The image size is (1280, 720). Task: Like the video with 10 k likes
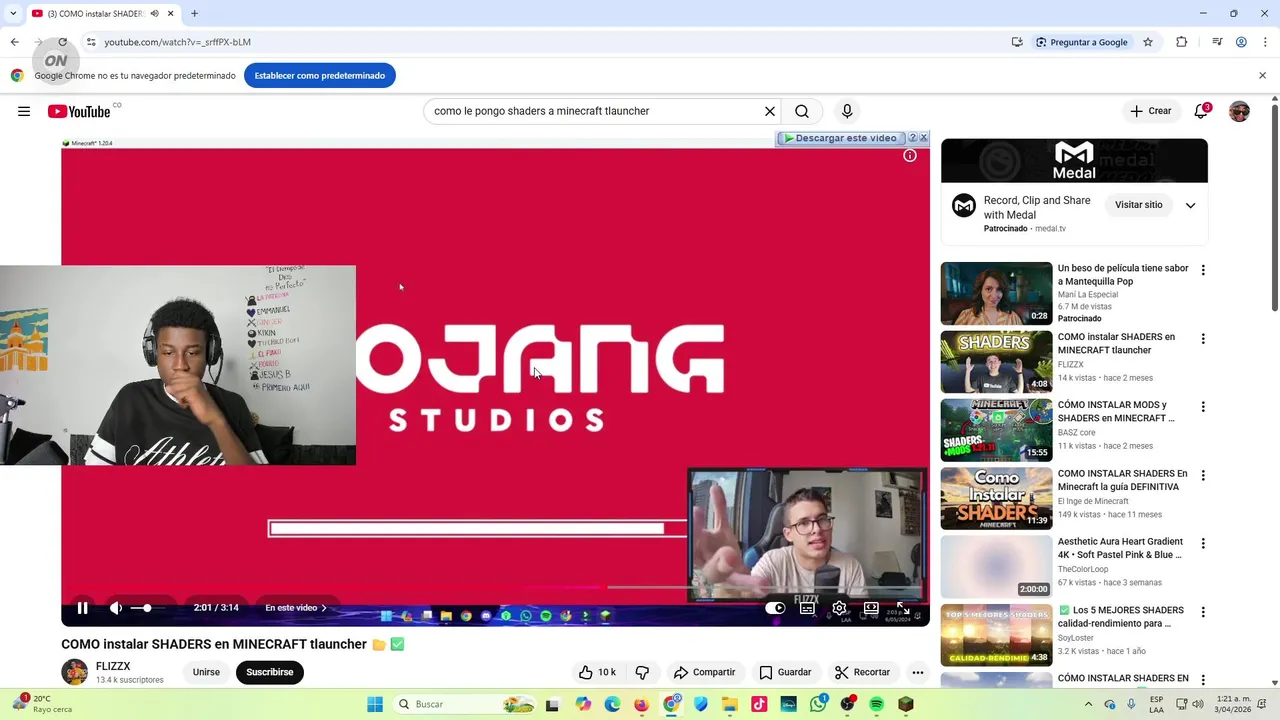click(x=597, y=672)
